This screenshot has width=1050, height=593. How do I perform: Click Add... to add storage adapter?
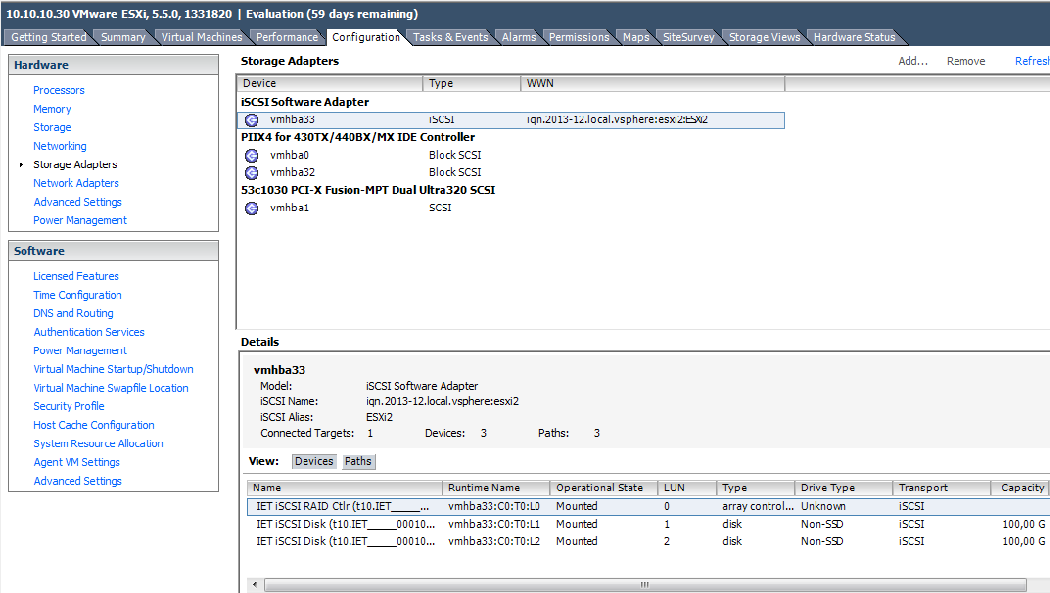point(913,61)
